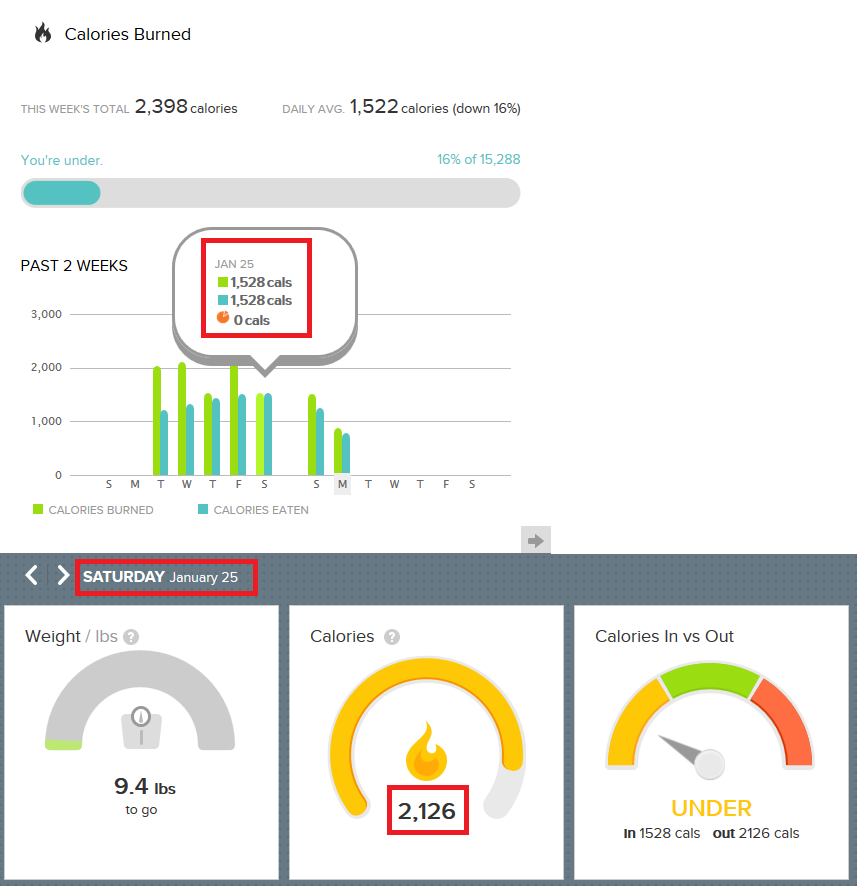Click the green segment of the in/out gauge

click(x=709, y=678)
